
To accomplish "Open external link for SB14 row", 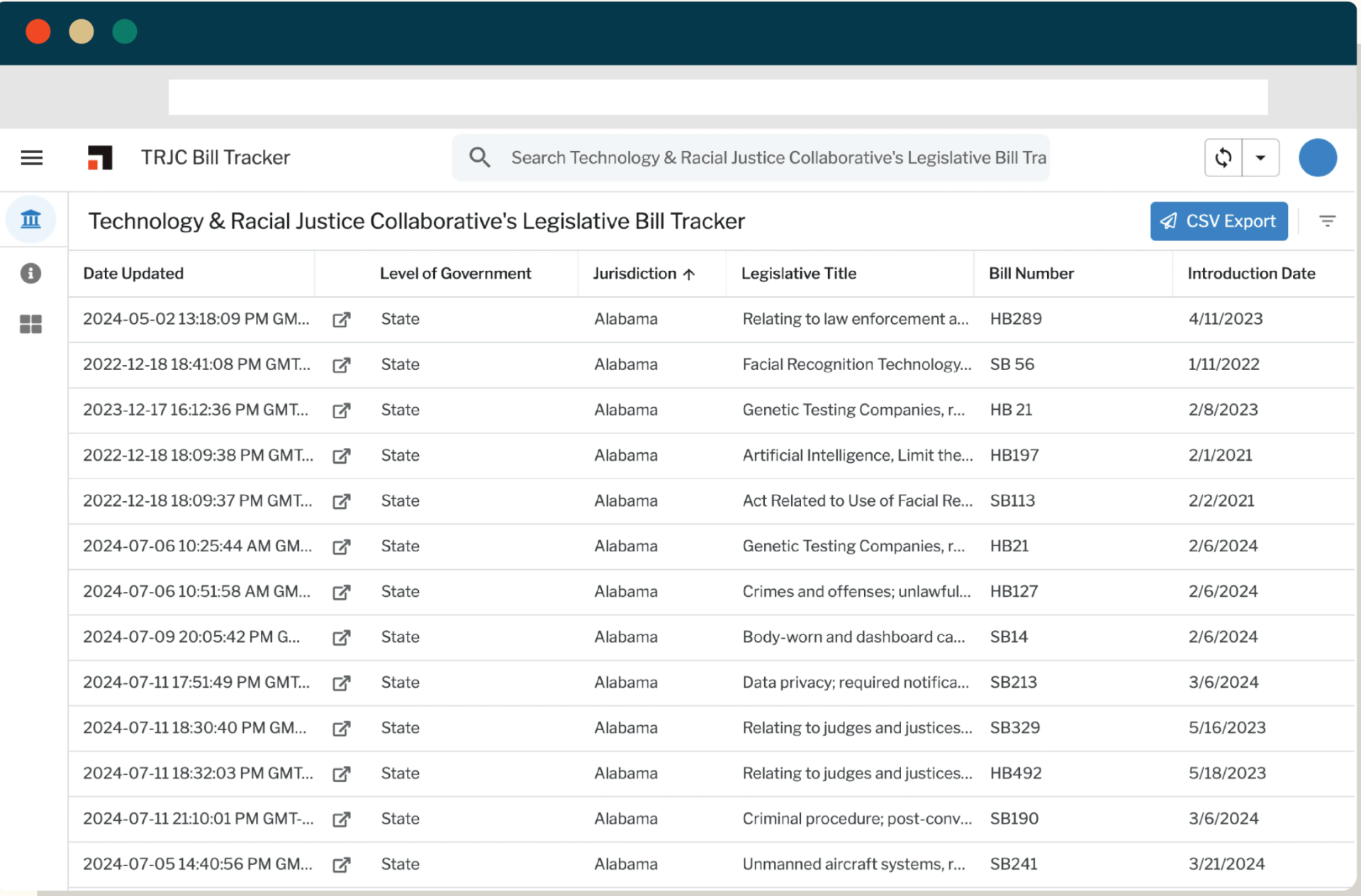I will [342, 637].
